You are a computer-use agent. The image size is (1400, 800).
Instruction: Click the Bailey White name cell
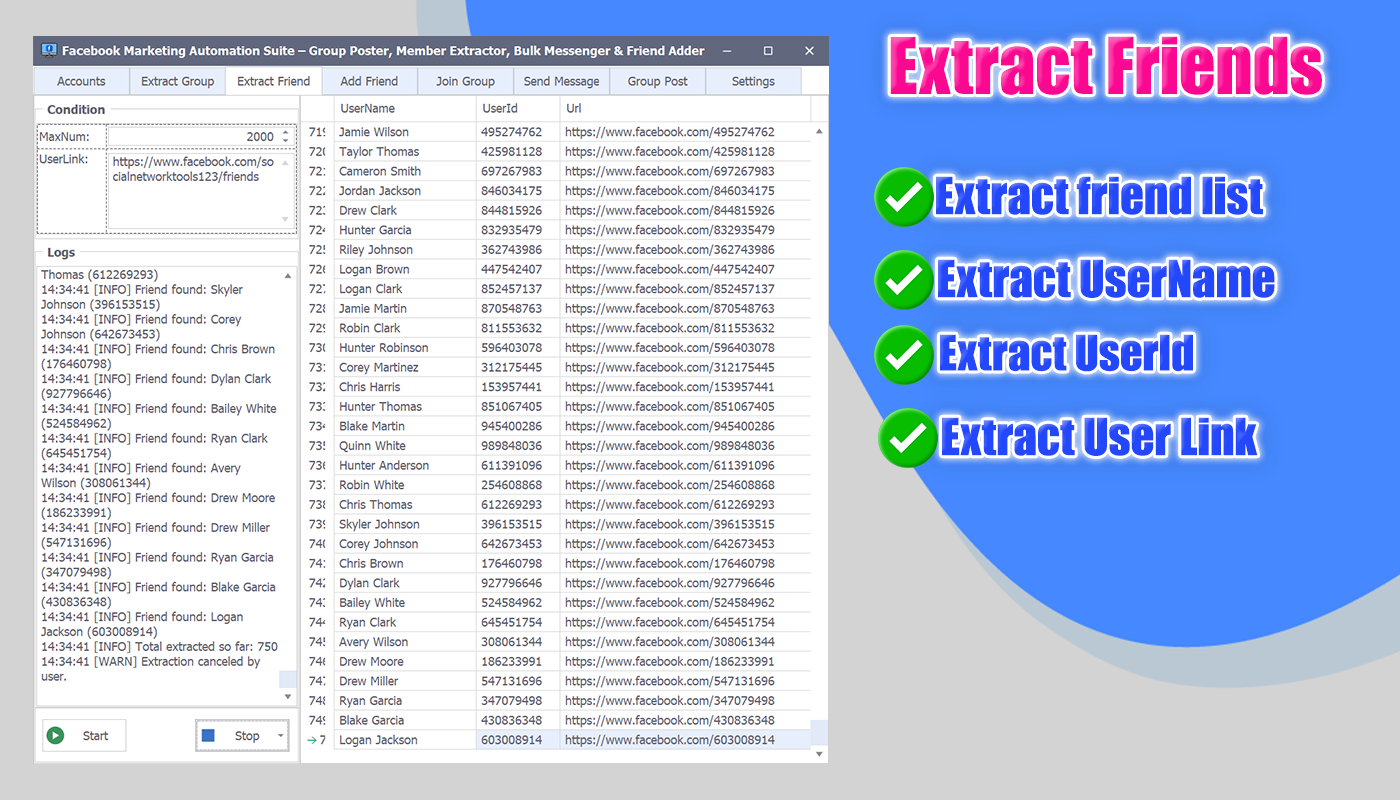click(405, 603)
